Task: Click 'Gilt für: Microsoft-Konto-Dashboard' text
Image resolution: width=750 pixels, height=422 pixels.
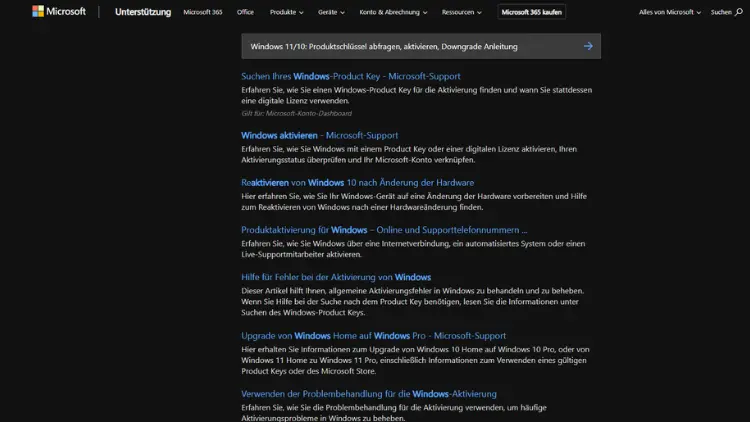Action: tap(297, 113)
